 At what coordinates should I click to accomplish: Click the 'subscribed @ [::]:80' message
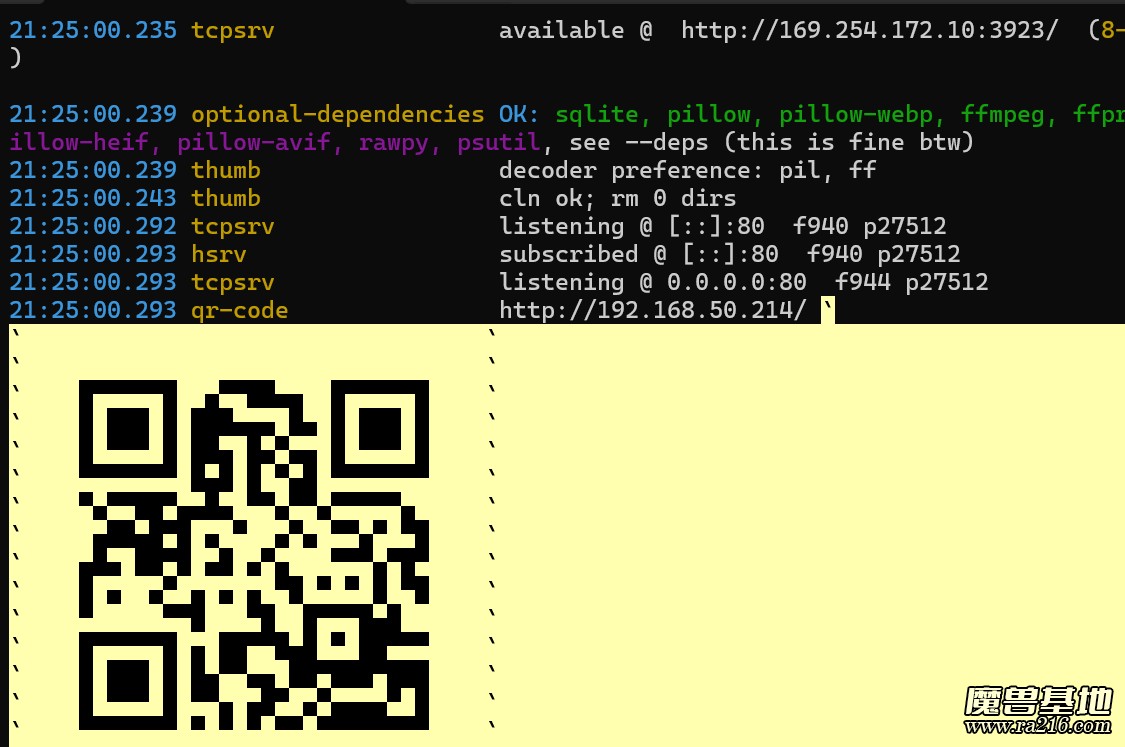coord(639,255)
